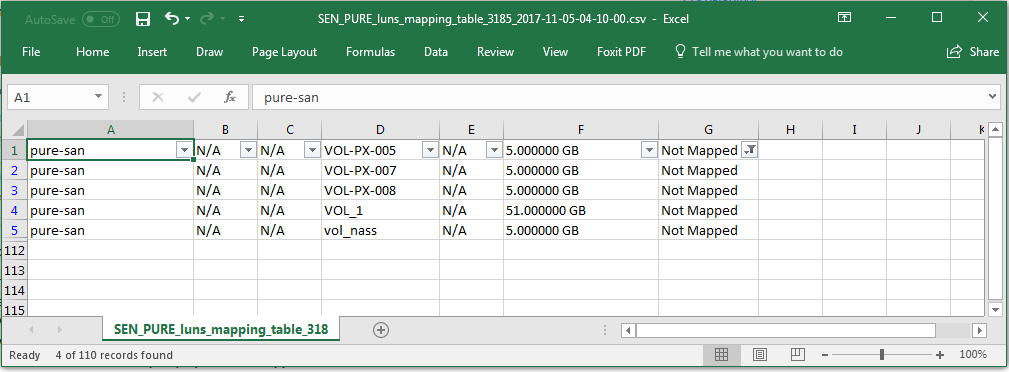
Task: Switch to the Insert ribbon tab
Action: (152, 52)
